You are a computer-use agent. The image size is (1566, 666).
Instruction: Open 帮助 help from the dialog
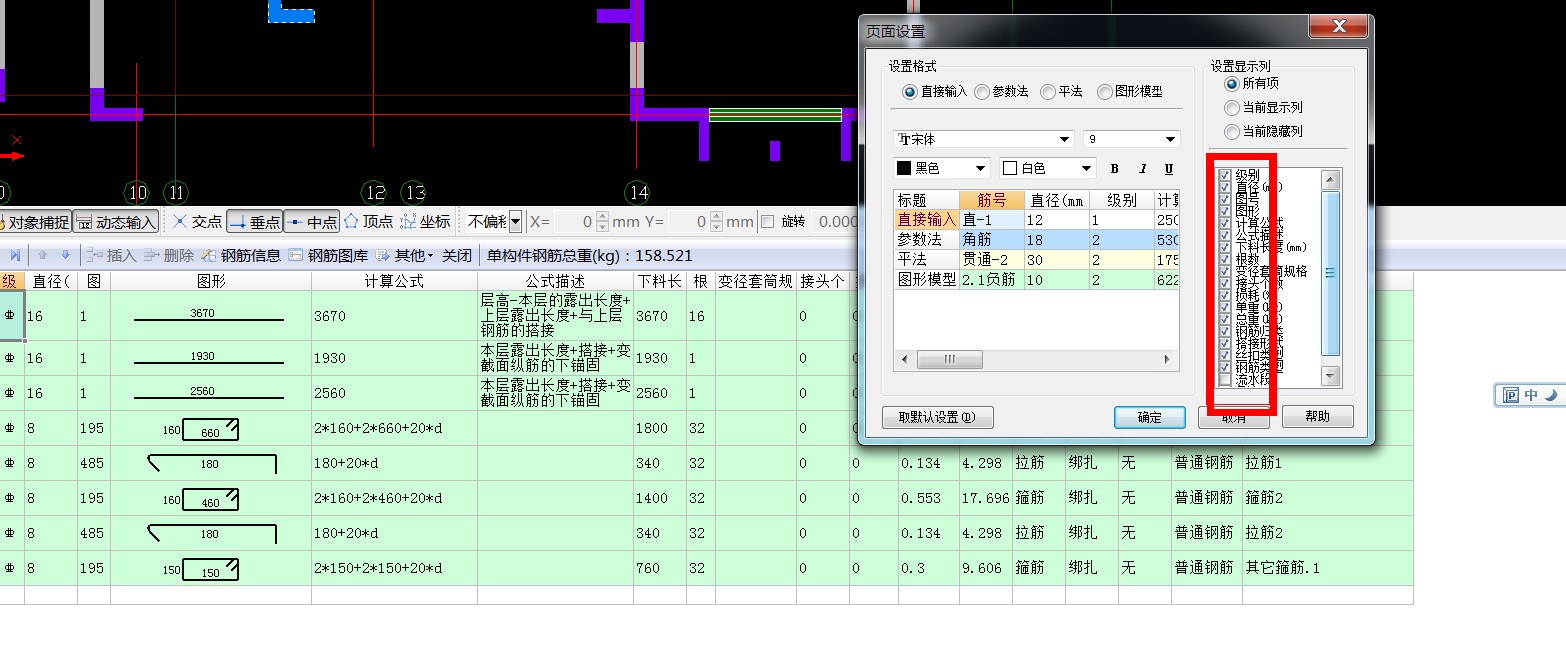(1318, 417)
